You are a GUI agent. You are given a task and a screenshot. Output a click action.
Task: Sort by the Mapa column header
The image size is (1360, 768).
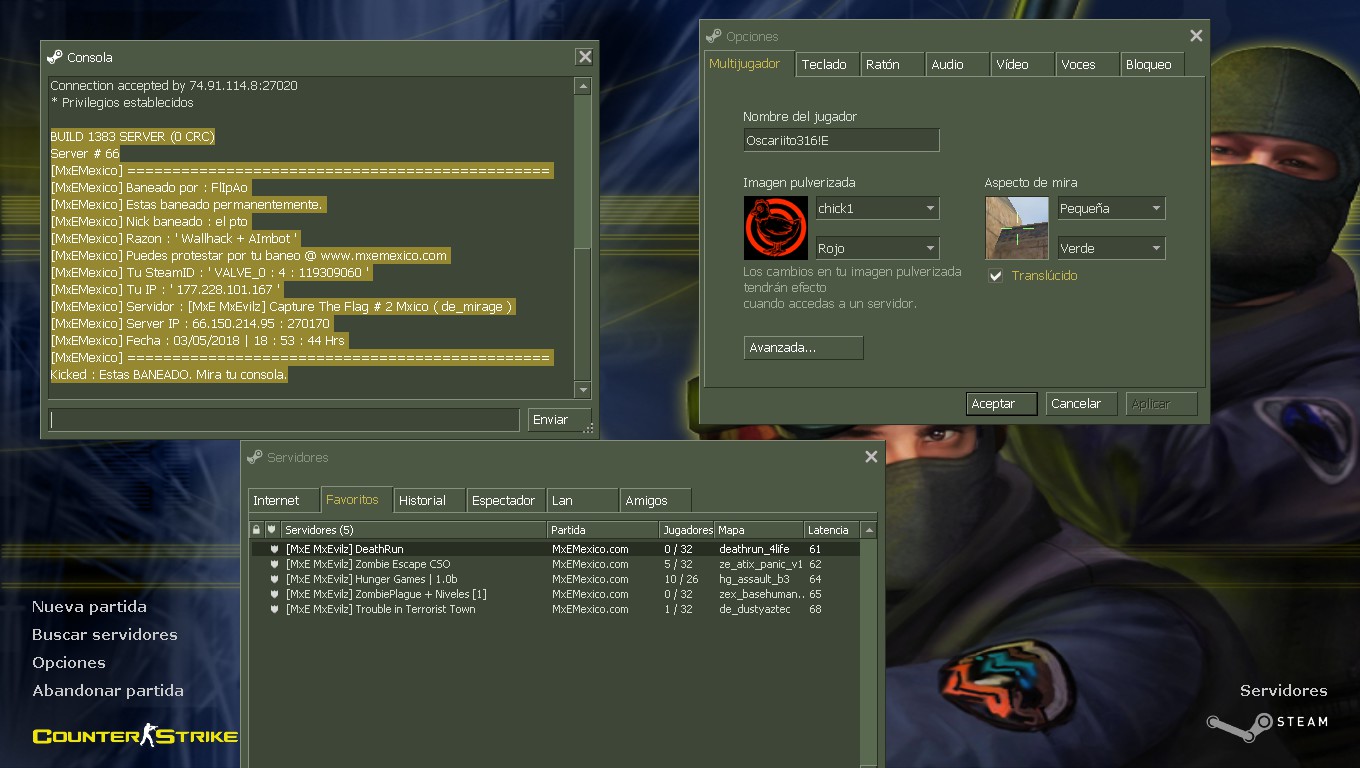click(x=759, y=530)
